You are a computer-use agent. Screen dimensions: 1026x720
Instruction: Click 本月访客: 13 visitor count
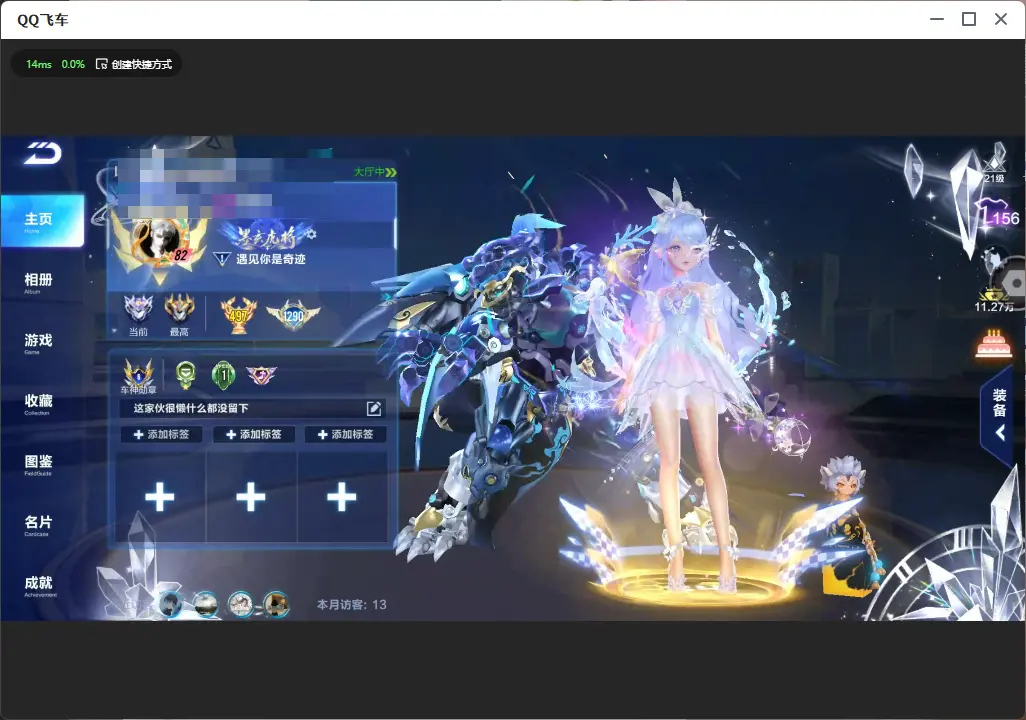point(351,605)
